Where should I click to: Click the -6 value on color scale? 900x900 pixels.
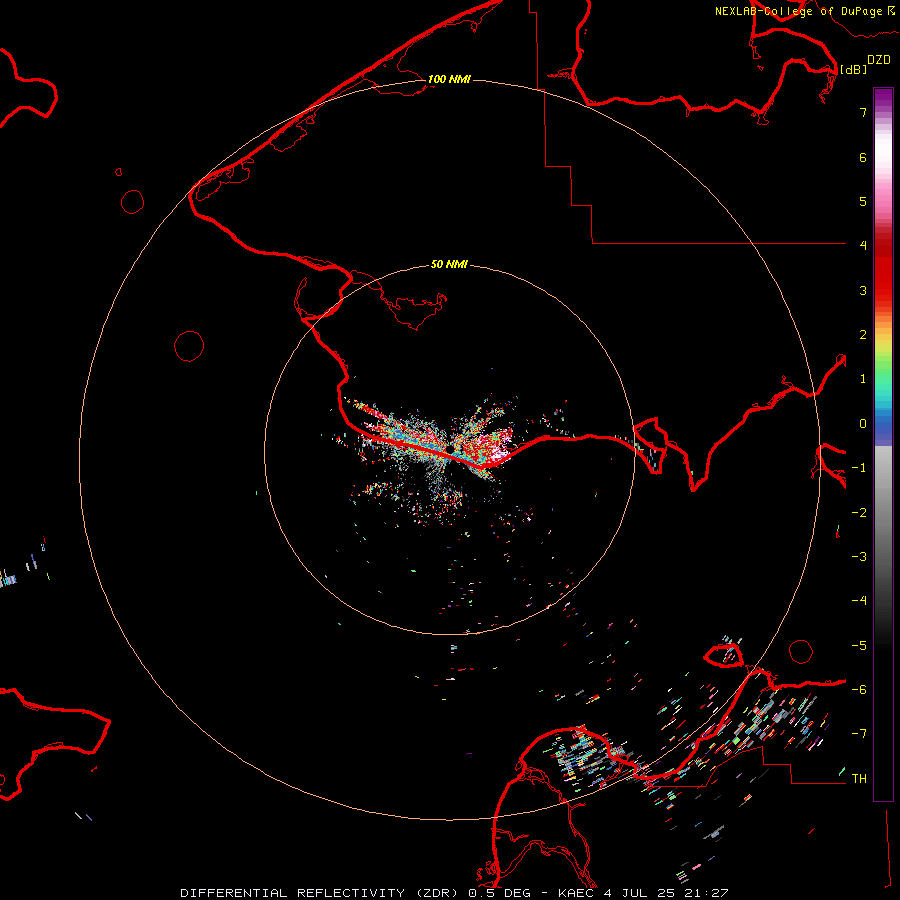click(x=859, y=690)
